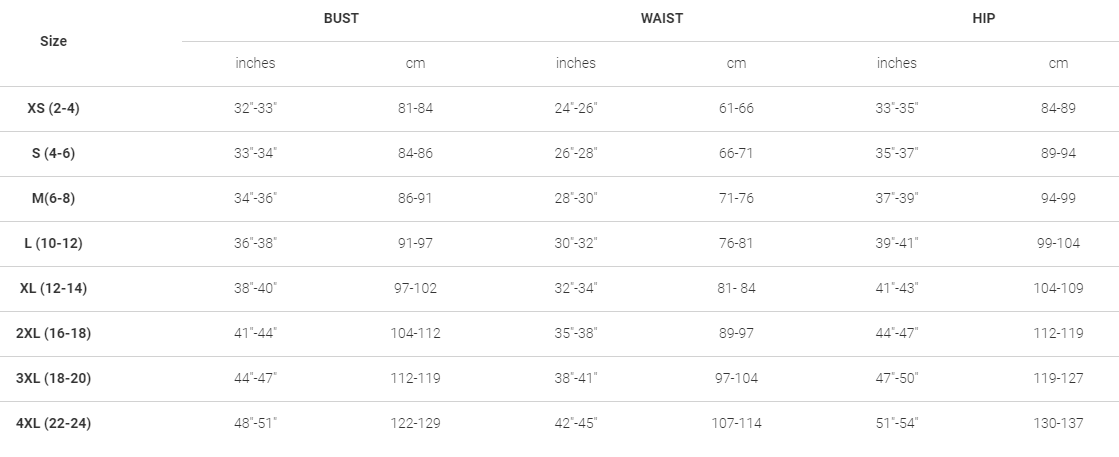1119x457 pixels.
Task: Click the cm subheader under HIP
Action: [1058, 63]
